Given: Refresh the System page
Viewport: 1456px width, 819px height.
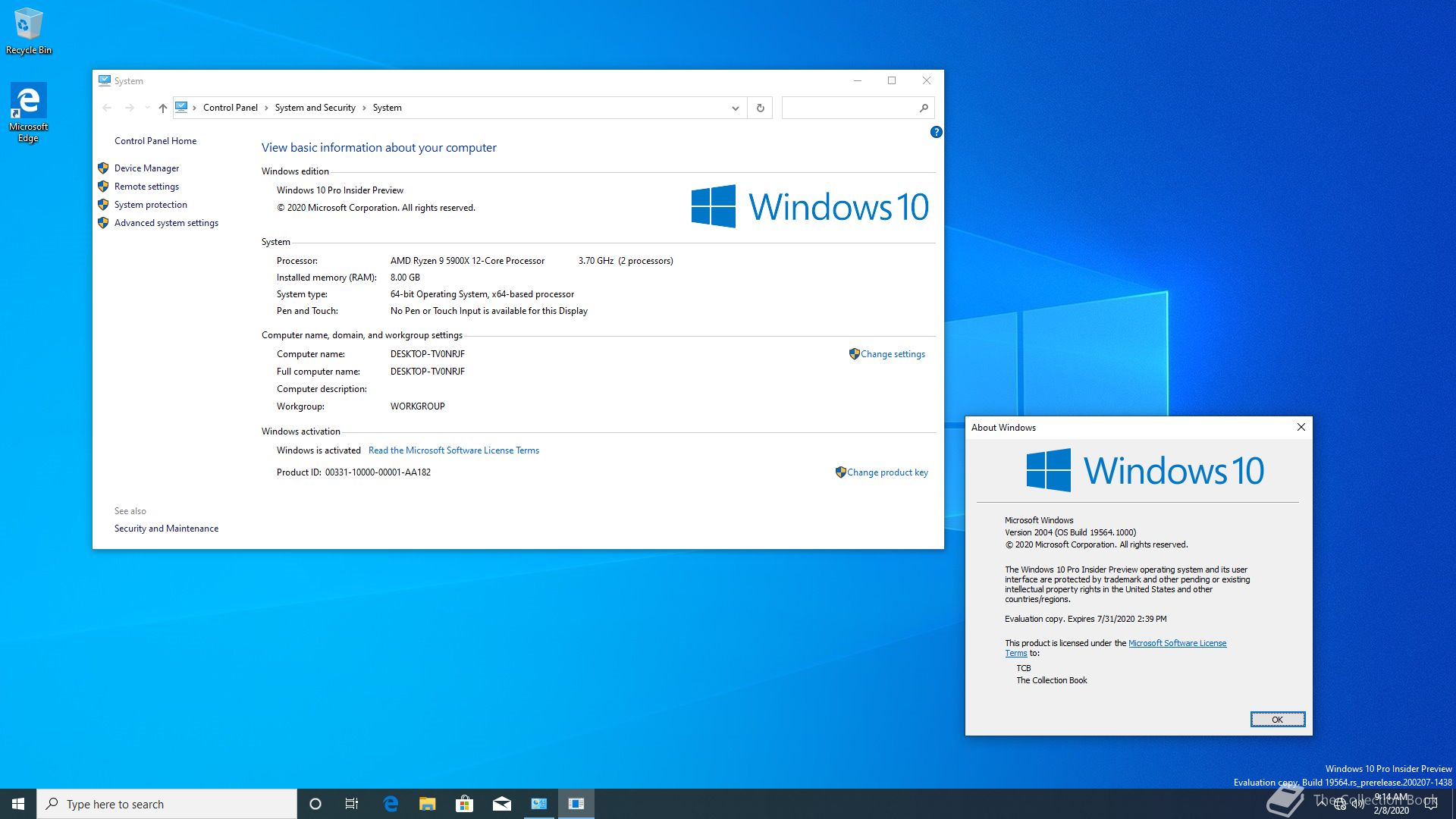Looking at the screenshot, I should point(760,108).
